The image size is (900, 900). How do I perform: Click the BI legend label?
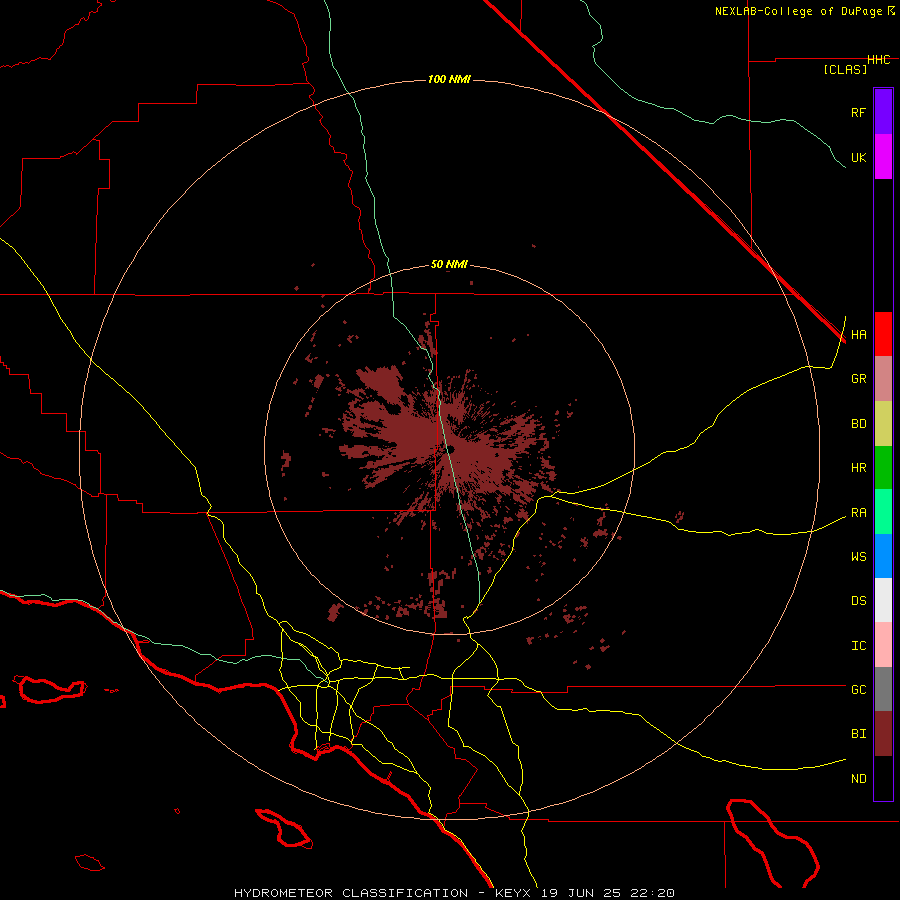(x=858, y=734)
